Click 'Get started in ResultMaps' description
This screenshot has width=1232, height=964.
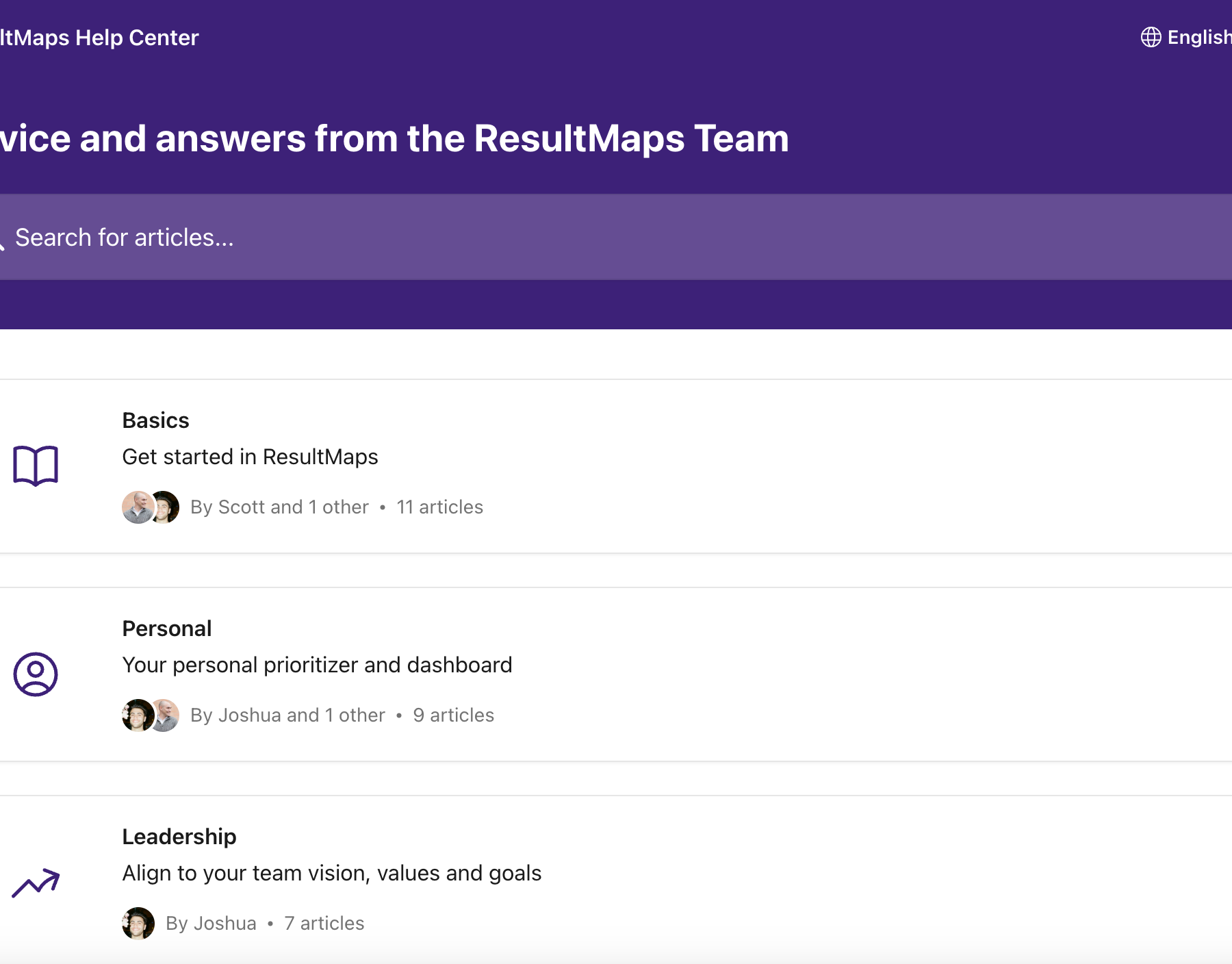coord(250,457)
